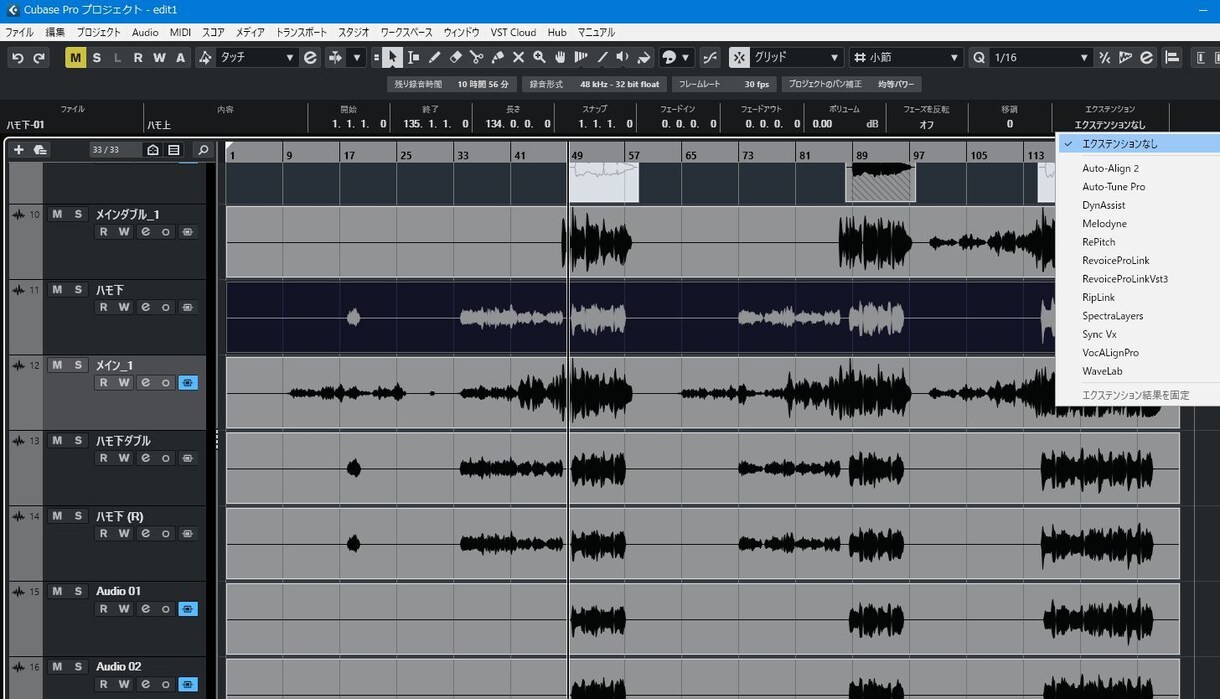The image size is (1220, 699).
Task: Pick SpectraLayers from the extension menu
Action: [1112, 316]
